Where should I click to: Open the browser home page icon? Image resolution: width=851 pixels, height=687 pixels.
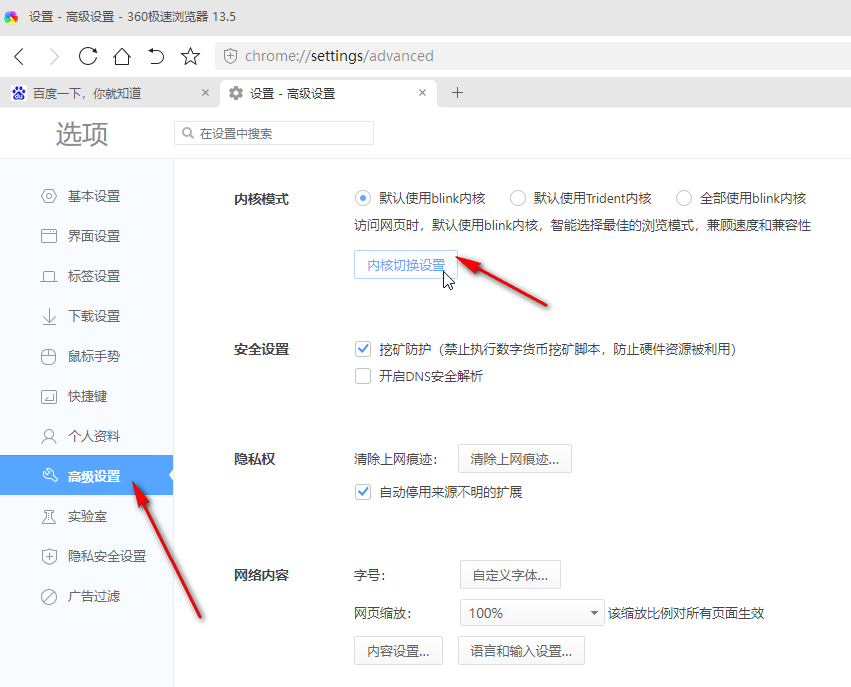click(121, 56)
